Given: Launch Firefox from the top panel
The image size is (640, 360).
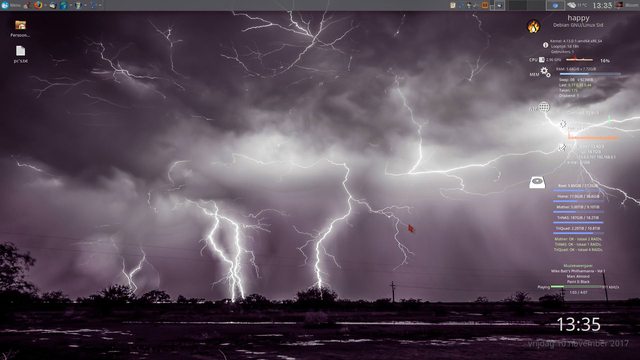Looking at the screenshot, I should coord(38,5).
